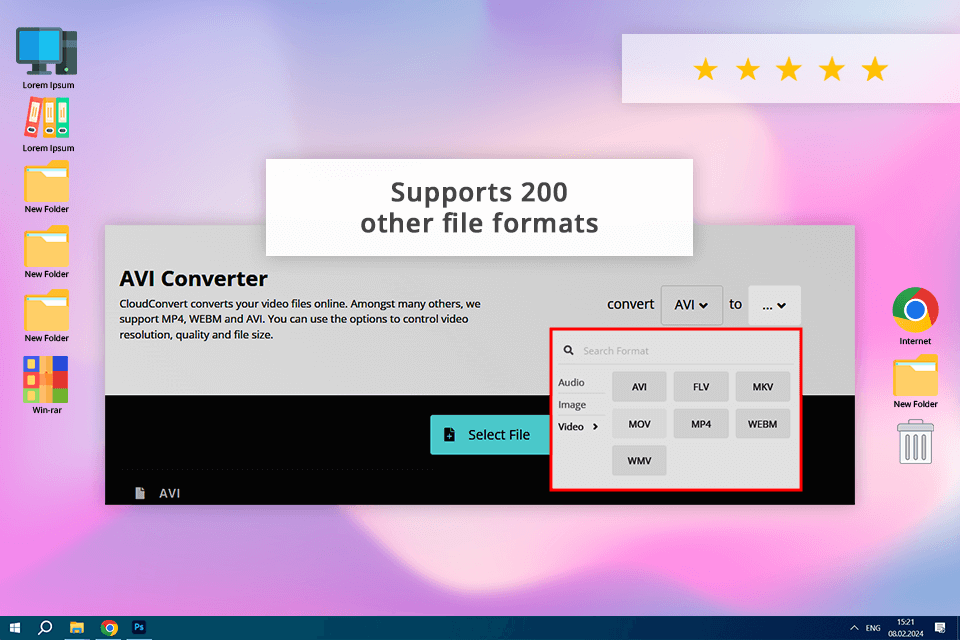Click the first rating star
960x640 pixels.
point(705,69)
